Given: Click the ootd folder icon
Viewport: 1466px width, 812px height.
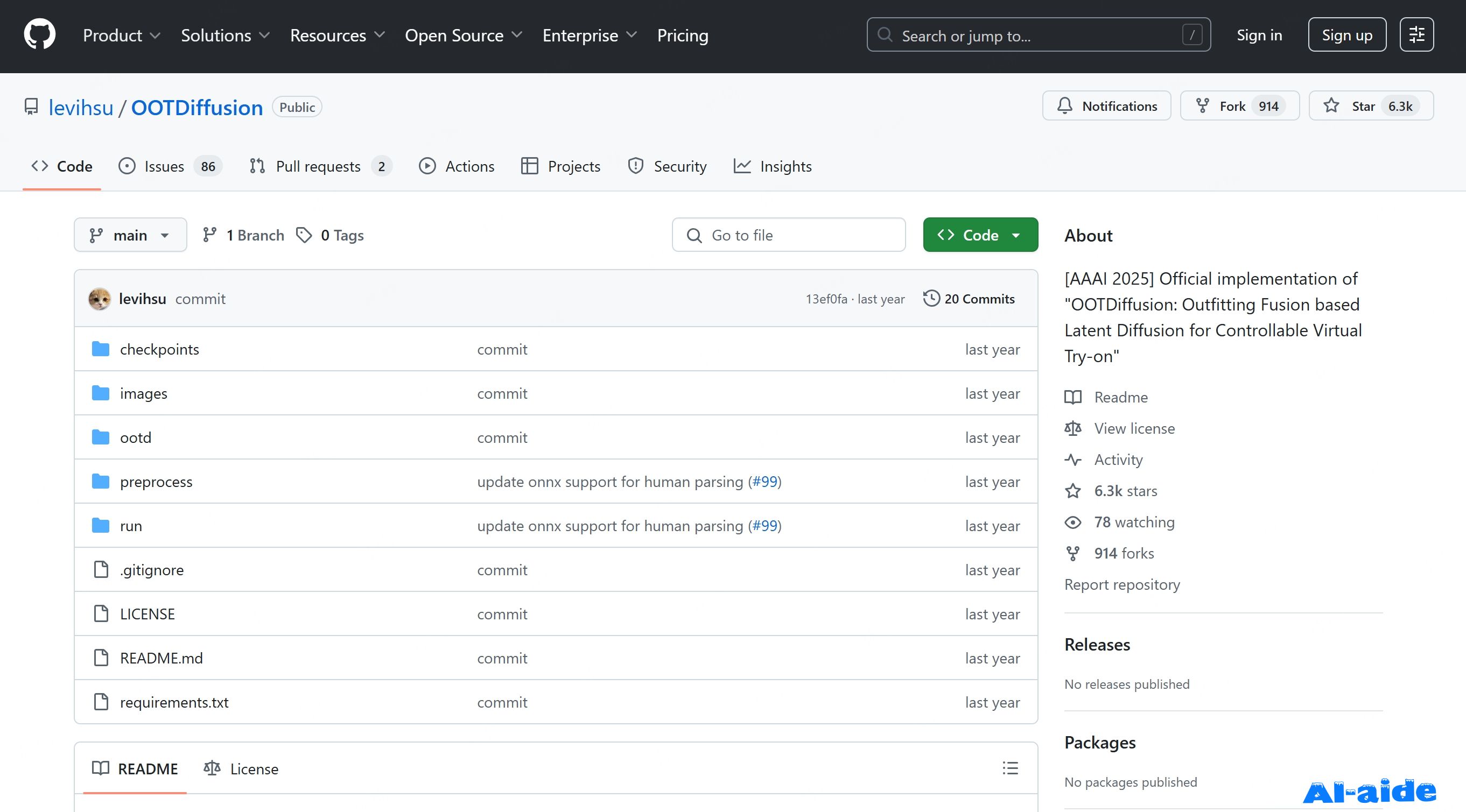Looking at the screenshot, I should [101, 437].
